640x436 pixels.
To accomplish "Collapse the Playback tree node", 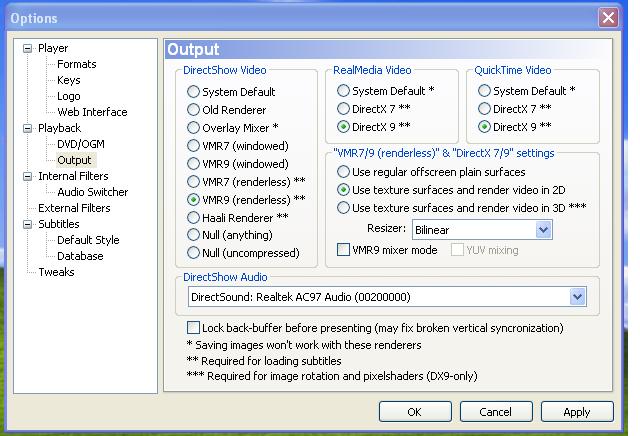I will 27,129.
